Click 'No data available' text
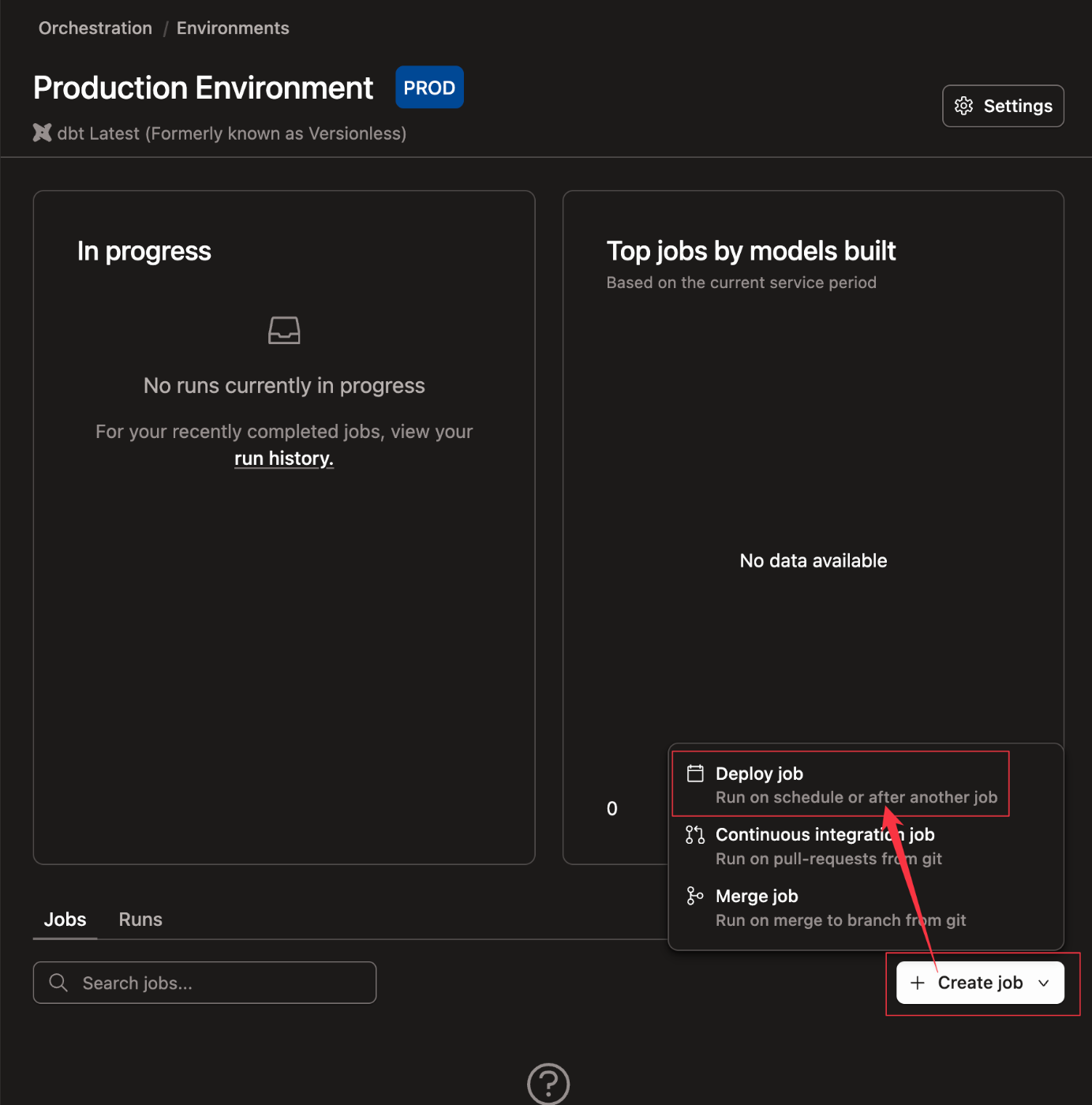Screen dimensions: 1092x1105 [813, 560]
